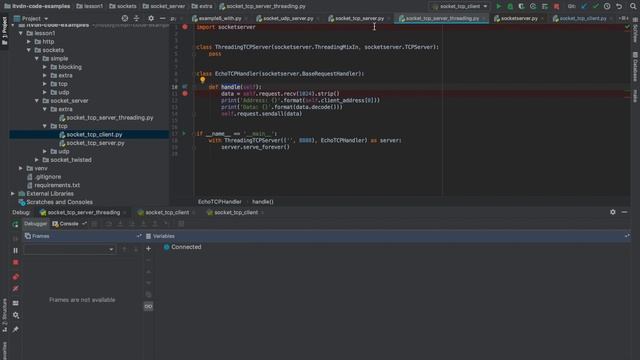
Task: Expand the venv folder
Action: (21, 169)
